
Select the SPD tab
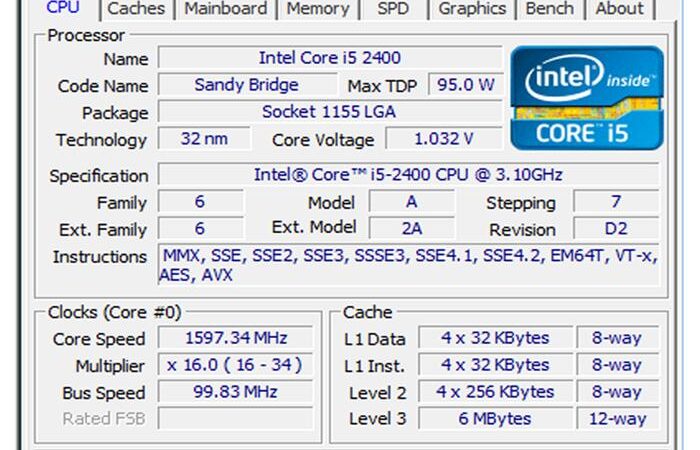click(x=392, y=8)
